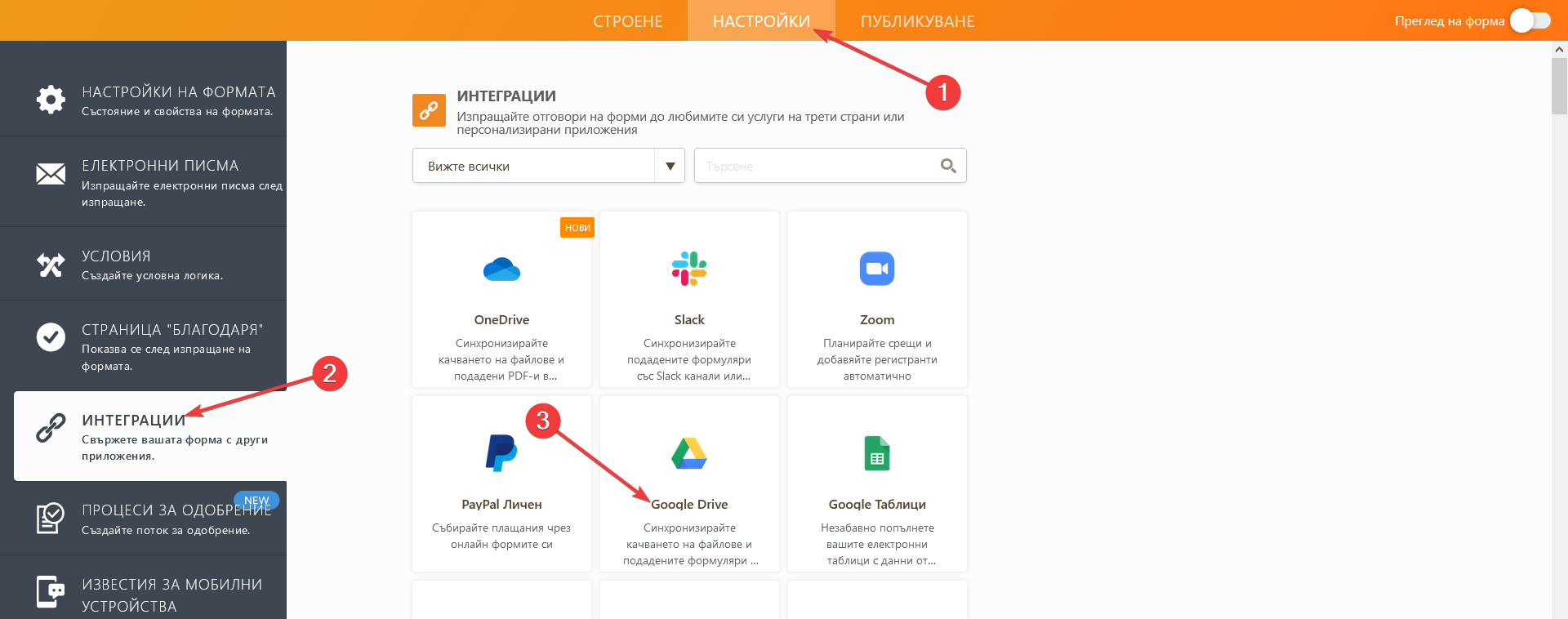Click the OneDrive cloud icon
The width and height of the screenshot is (1568, 619).
[x=501, y=269]
